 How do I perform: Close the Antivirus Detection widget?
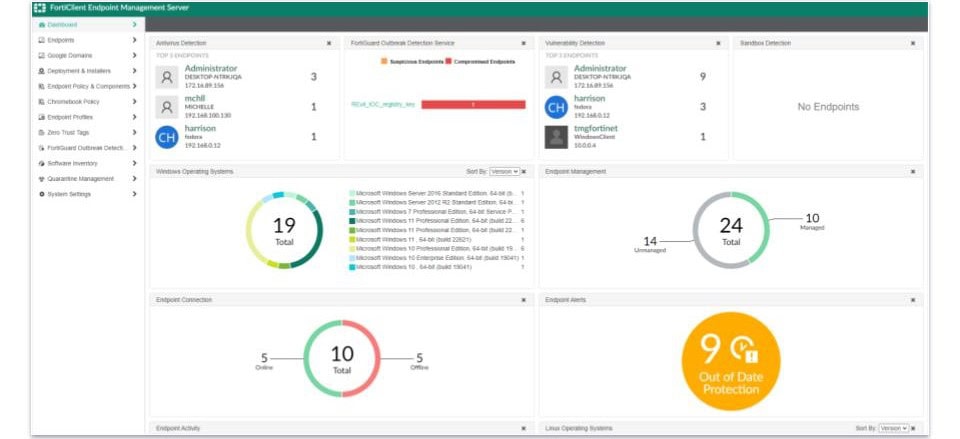click(329, 43)
